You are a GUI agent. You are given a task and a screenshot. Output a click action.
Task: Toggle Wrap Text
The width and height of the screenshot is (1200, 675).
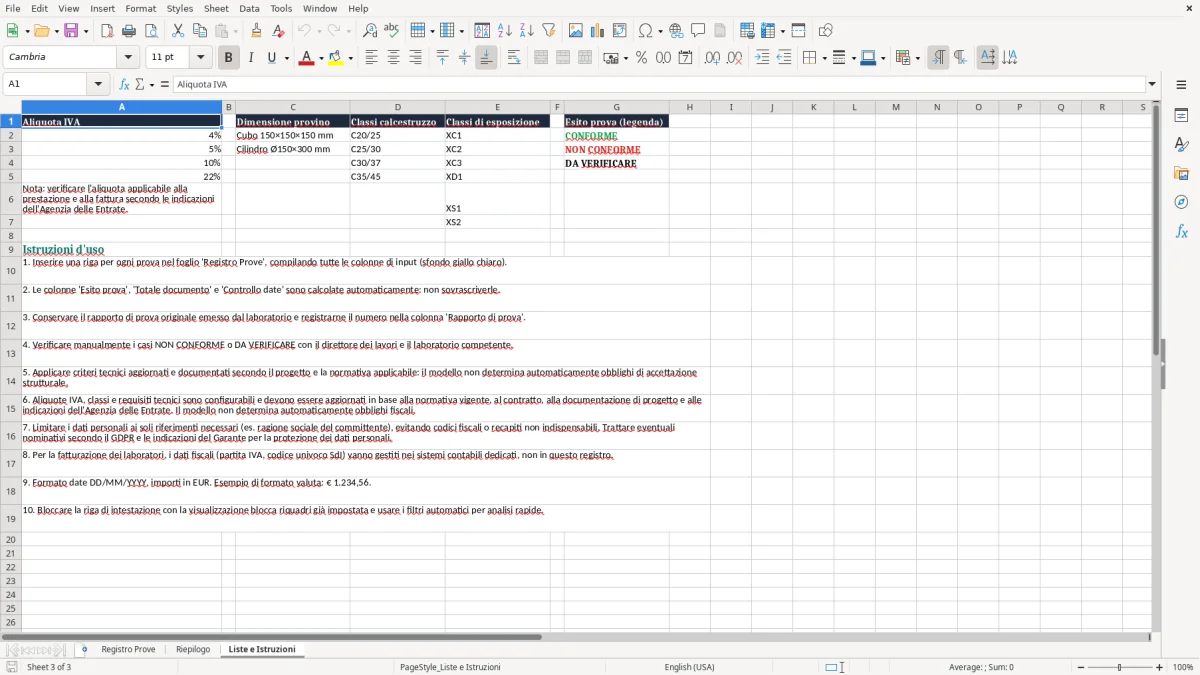tap(514, 58)
